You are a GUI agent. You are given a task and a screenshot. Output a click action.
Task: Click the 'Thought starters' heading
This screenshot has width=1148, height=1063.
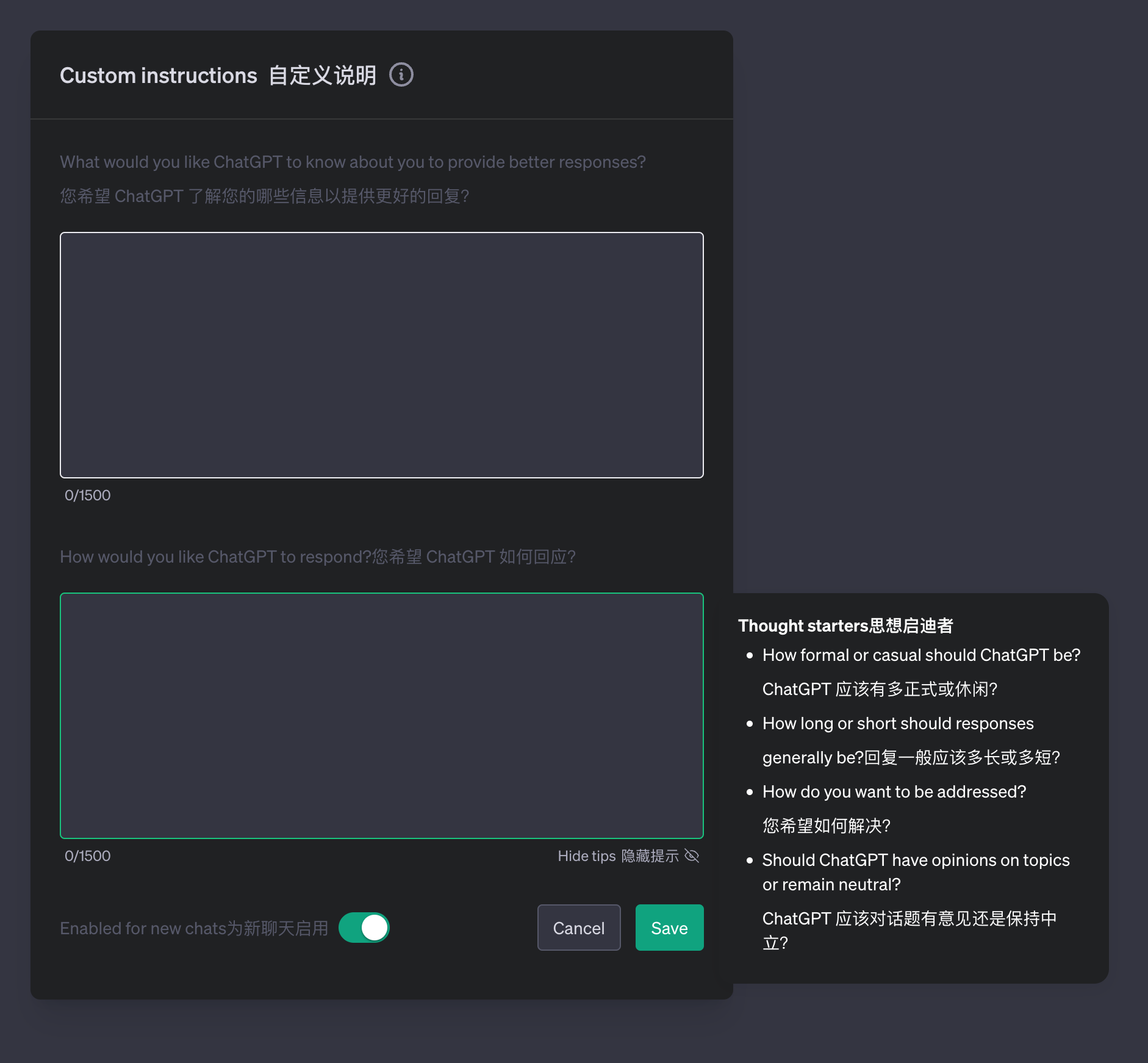point(845,625)
